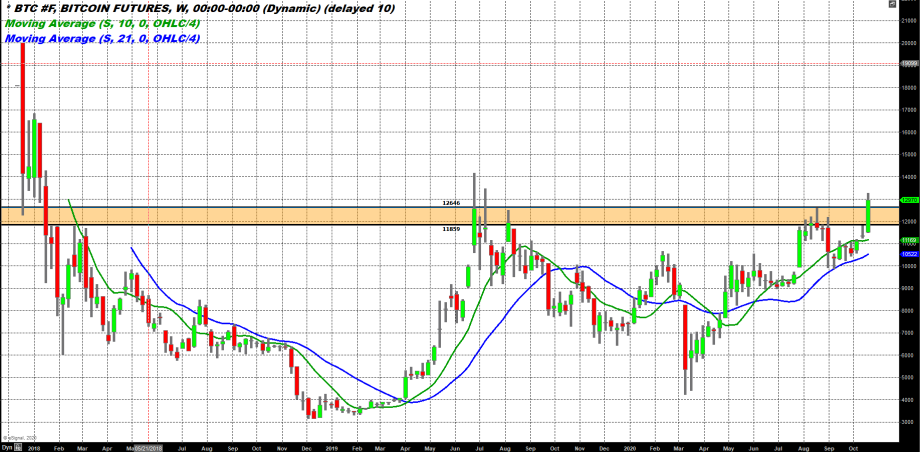The height and width of the screenshot is (452, 920).
Task: Click the blue 10522 moving average price tag
Action: pos(909,255)
